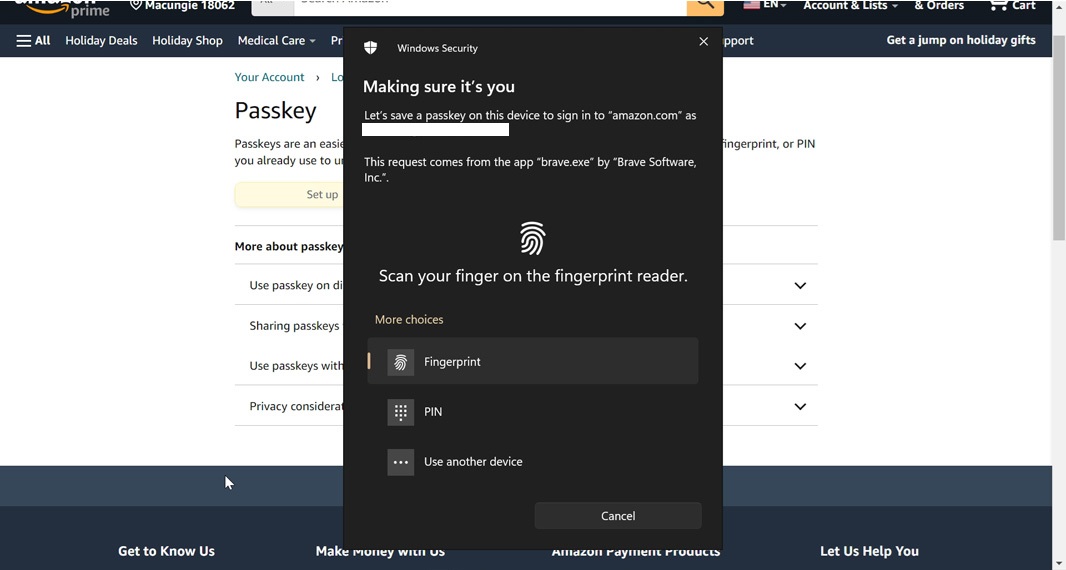Choose the PIN keypad icon option
Viewport: 1066px width, 570px height.
401,412
